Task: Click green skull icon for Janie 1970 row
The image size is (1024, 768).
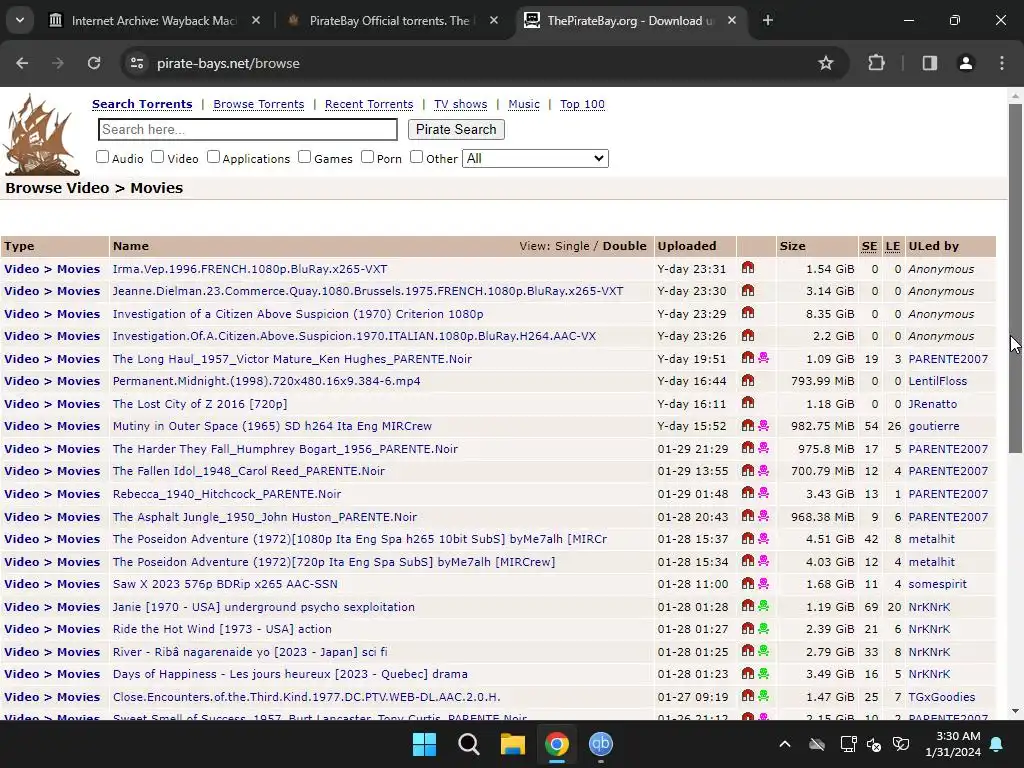Action: (x=763, y=606)
